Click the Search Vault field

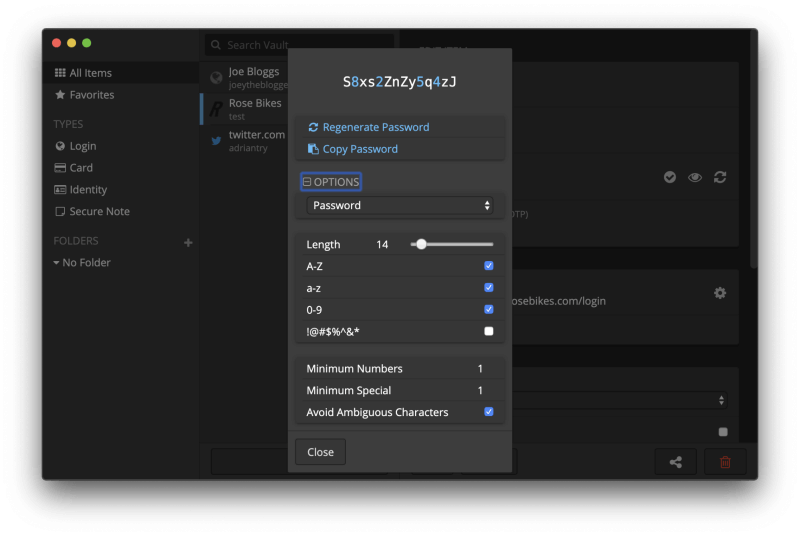299,45
